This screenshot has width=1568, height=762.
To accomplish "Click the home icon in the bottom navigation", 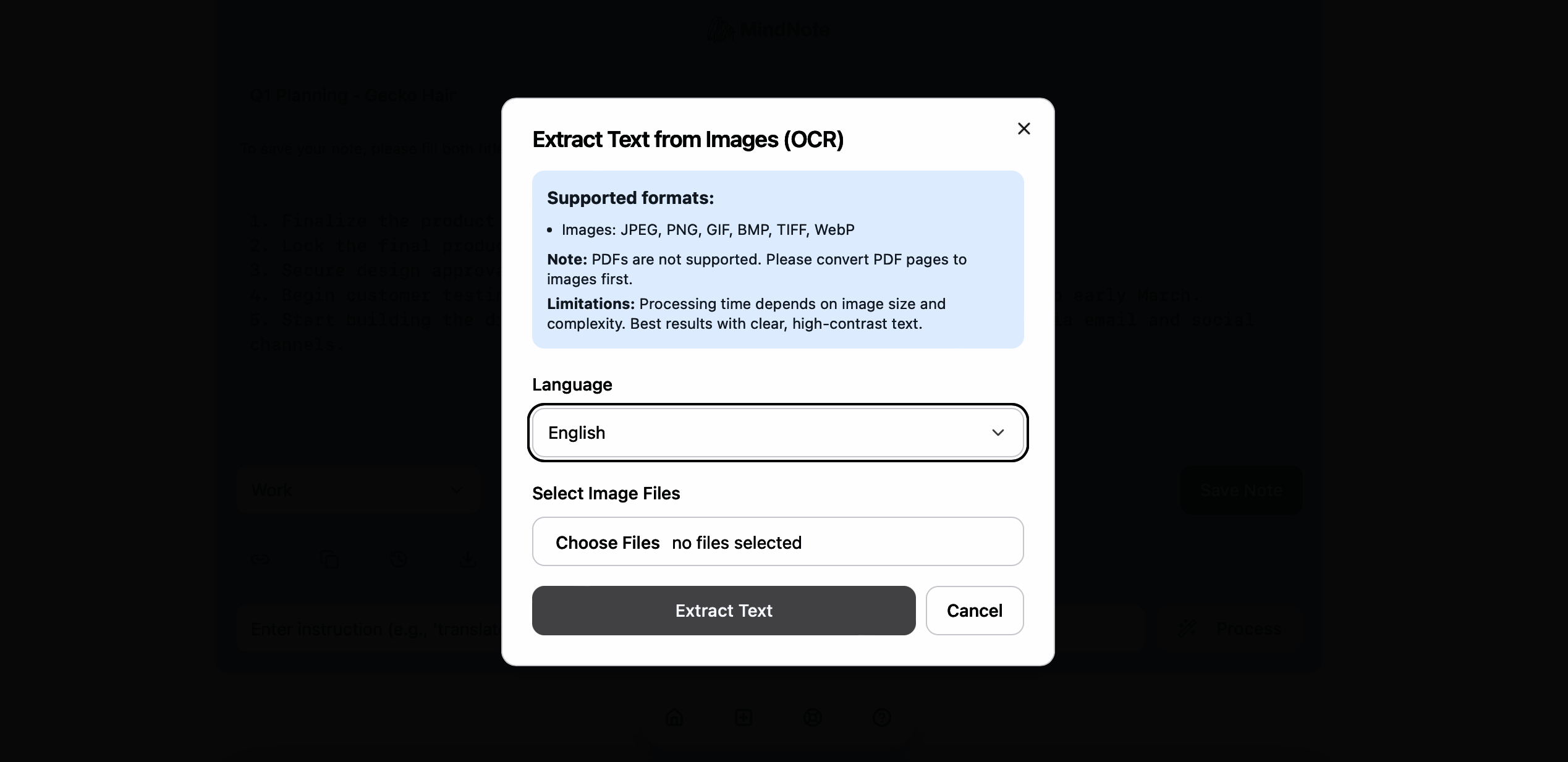I will coord(674,718).
